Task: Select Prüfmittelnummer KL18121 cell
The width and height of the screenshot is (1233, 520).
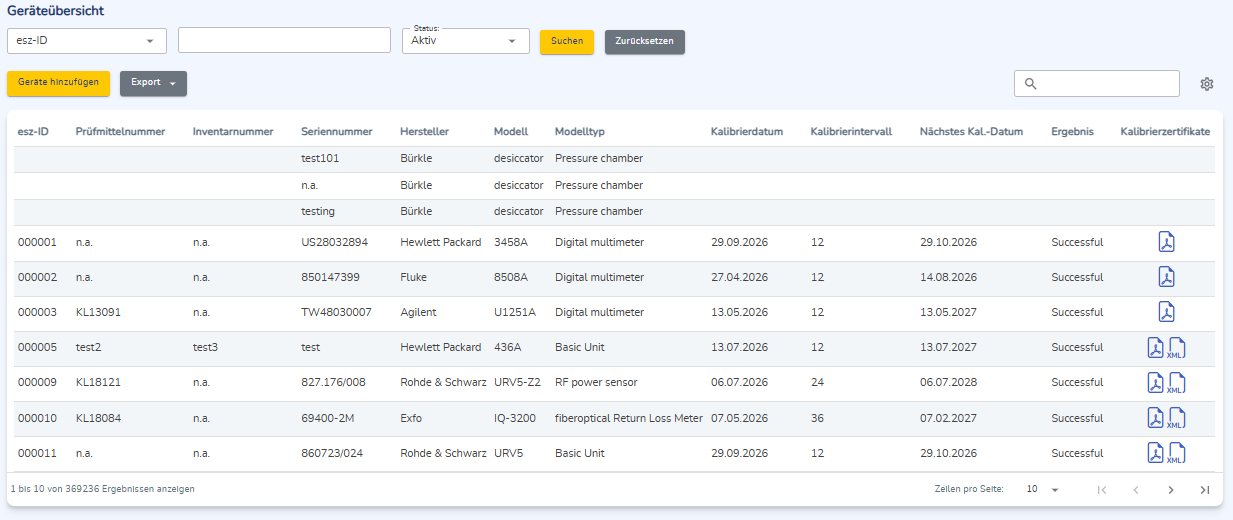Action: (x=98, y=383)
